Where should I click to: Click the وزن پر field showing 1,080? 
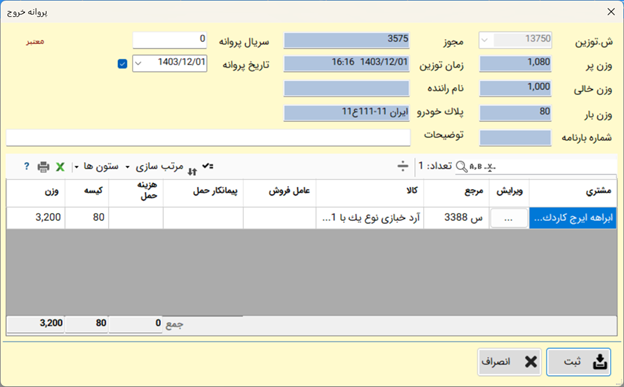pos(515,64)
